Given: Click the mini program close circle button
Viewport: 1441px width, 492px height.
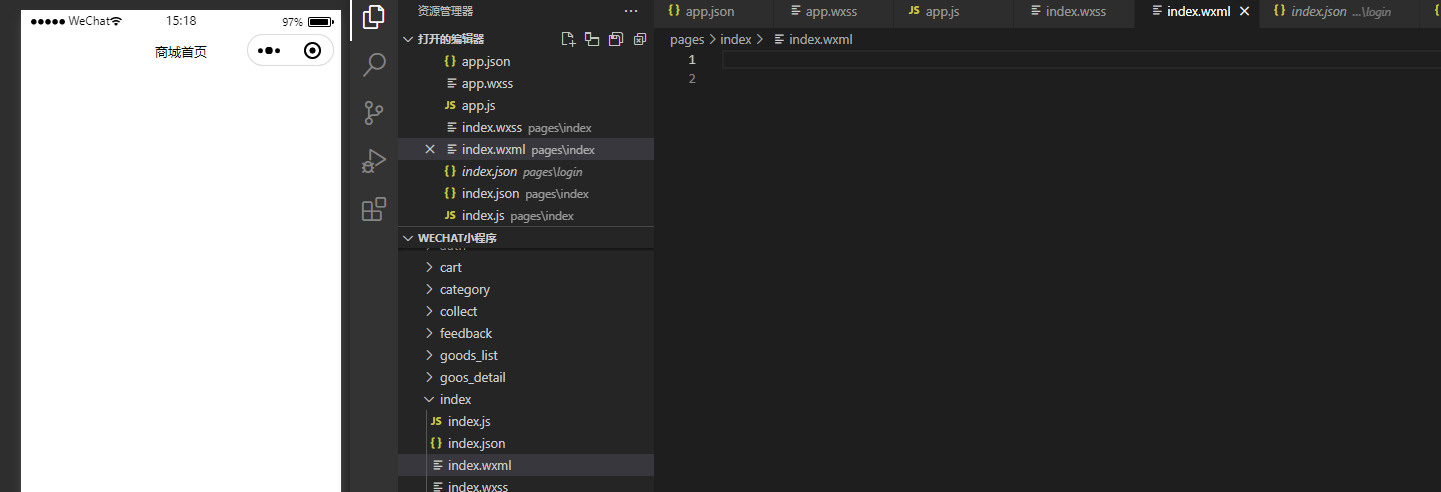Looking at the screenshot, I should 312,51.
